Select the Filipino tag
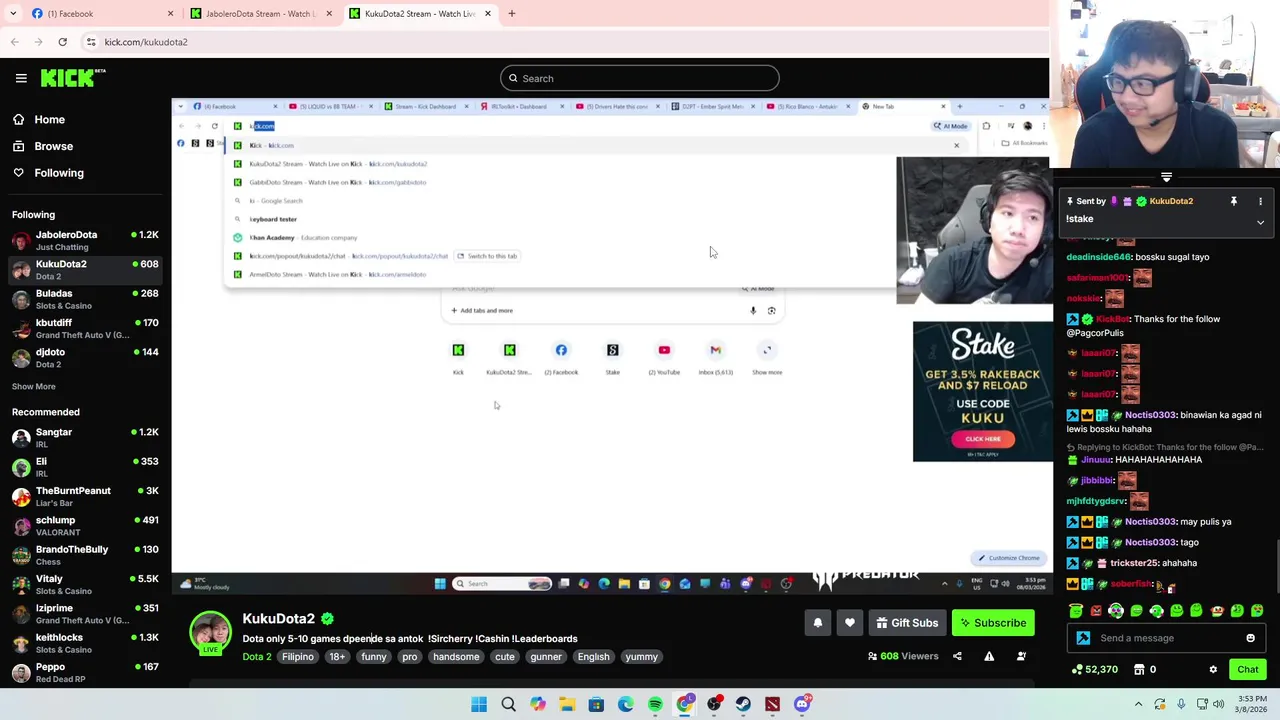The width and height of the screenshot is (1280, 720). click(x=298, y=657)
